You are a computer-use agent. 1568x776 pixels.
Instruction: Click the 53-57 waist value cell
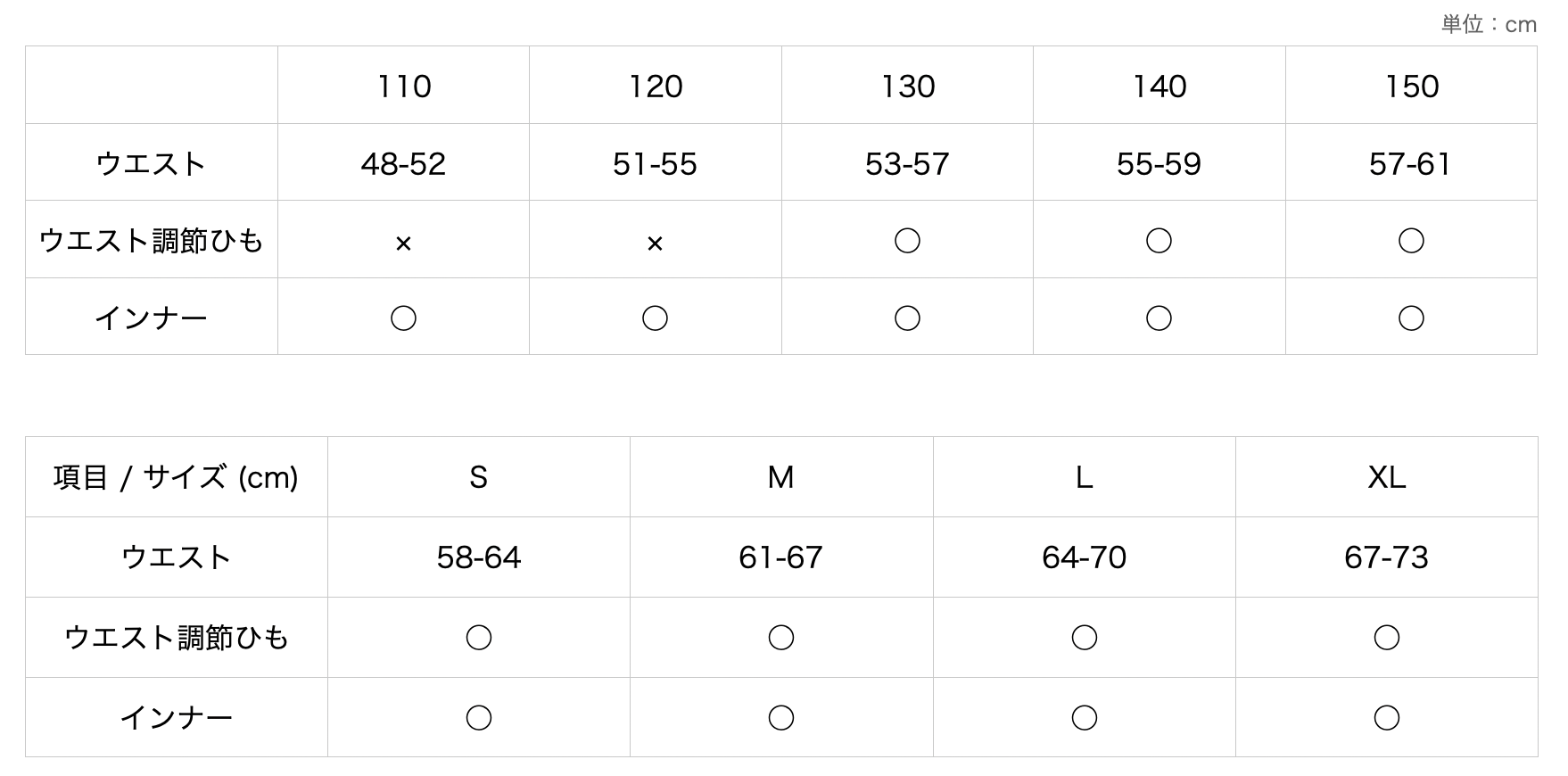coord(907,164)
